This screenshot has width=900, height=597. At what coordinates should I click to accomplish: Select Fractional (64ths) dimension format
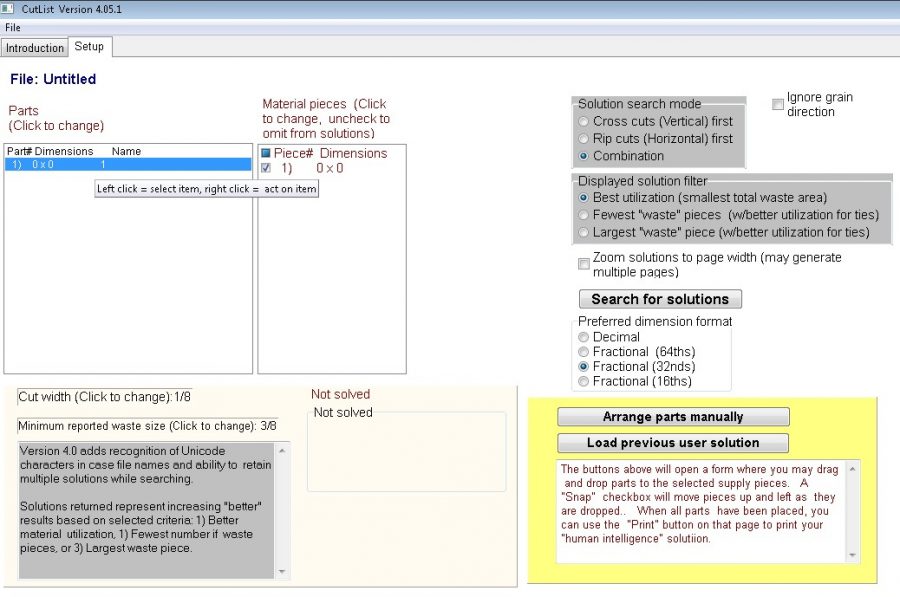click(x=584, y=352)
